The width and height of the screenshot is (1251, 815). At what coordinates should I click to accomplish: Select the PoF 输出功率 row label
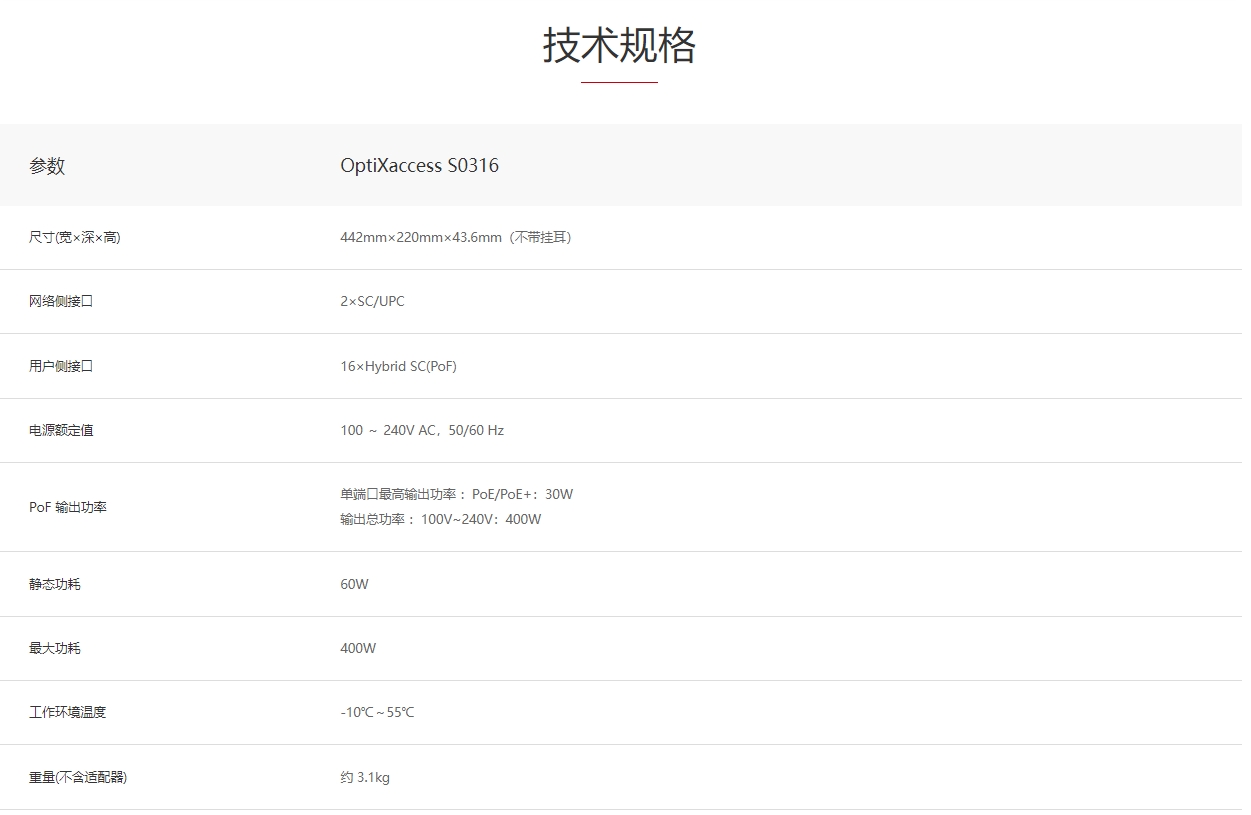pos(68,507)
